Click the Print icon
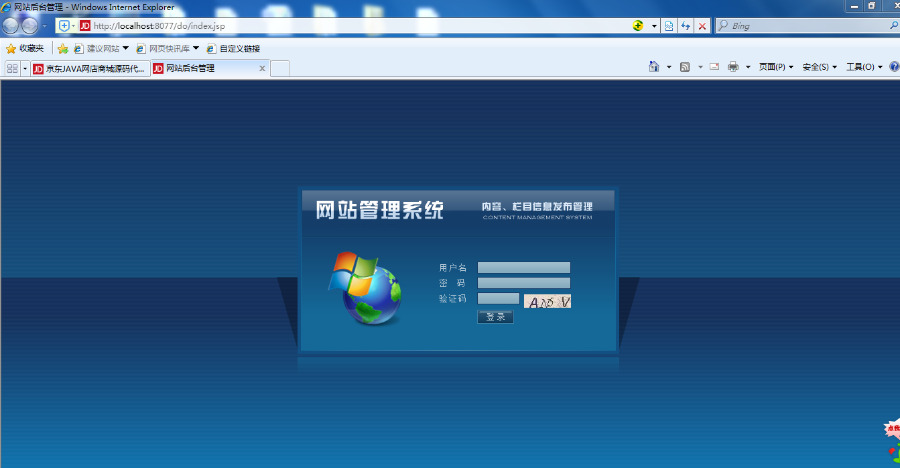 click(733, 67)
